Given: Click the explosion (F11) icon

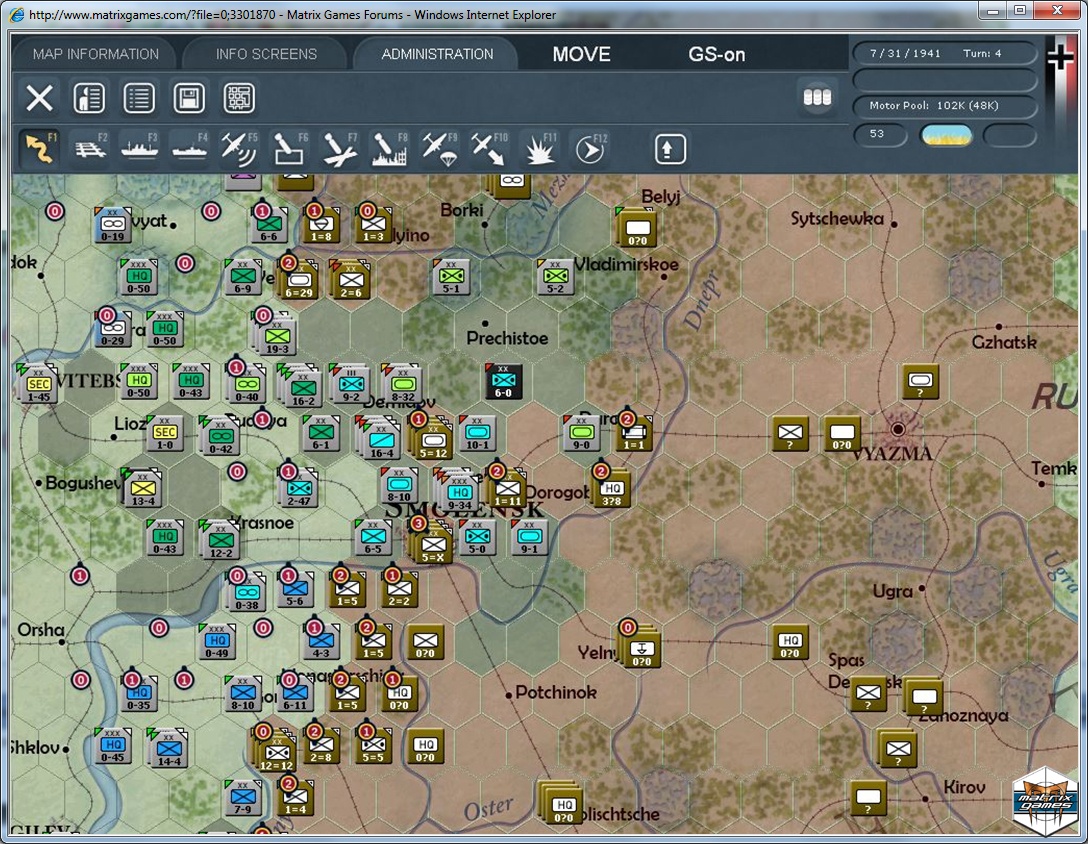Looking at the screenshot, I should click(540, 149).
